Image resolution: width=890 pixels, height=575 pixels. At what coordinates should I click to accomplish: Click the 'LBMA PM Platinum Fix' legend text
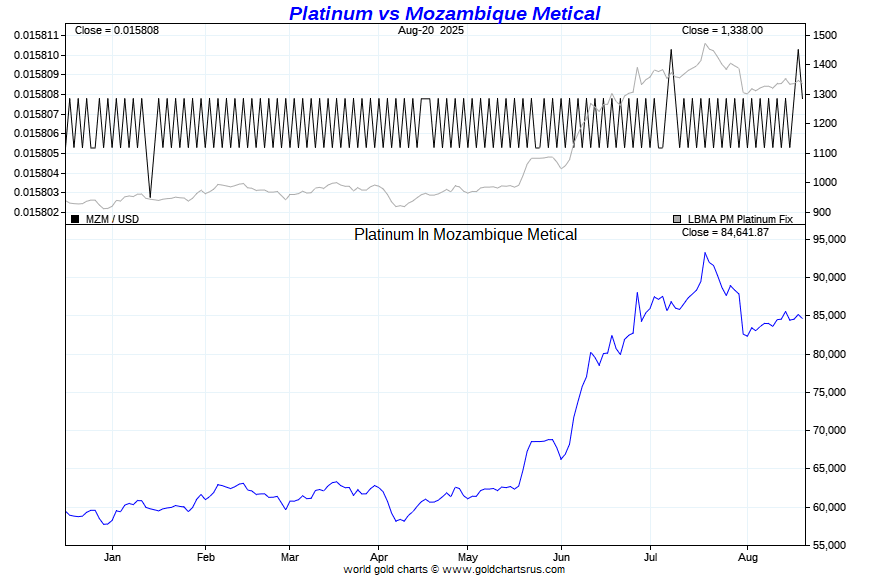click(740, 219)
